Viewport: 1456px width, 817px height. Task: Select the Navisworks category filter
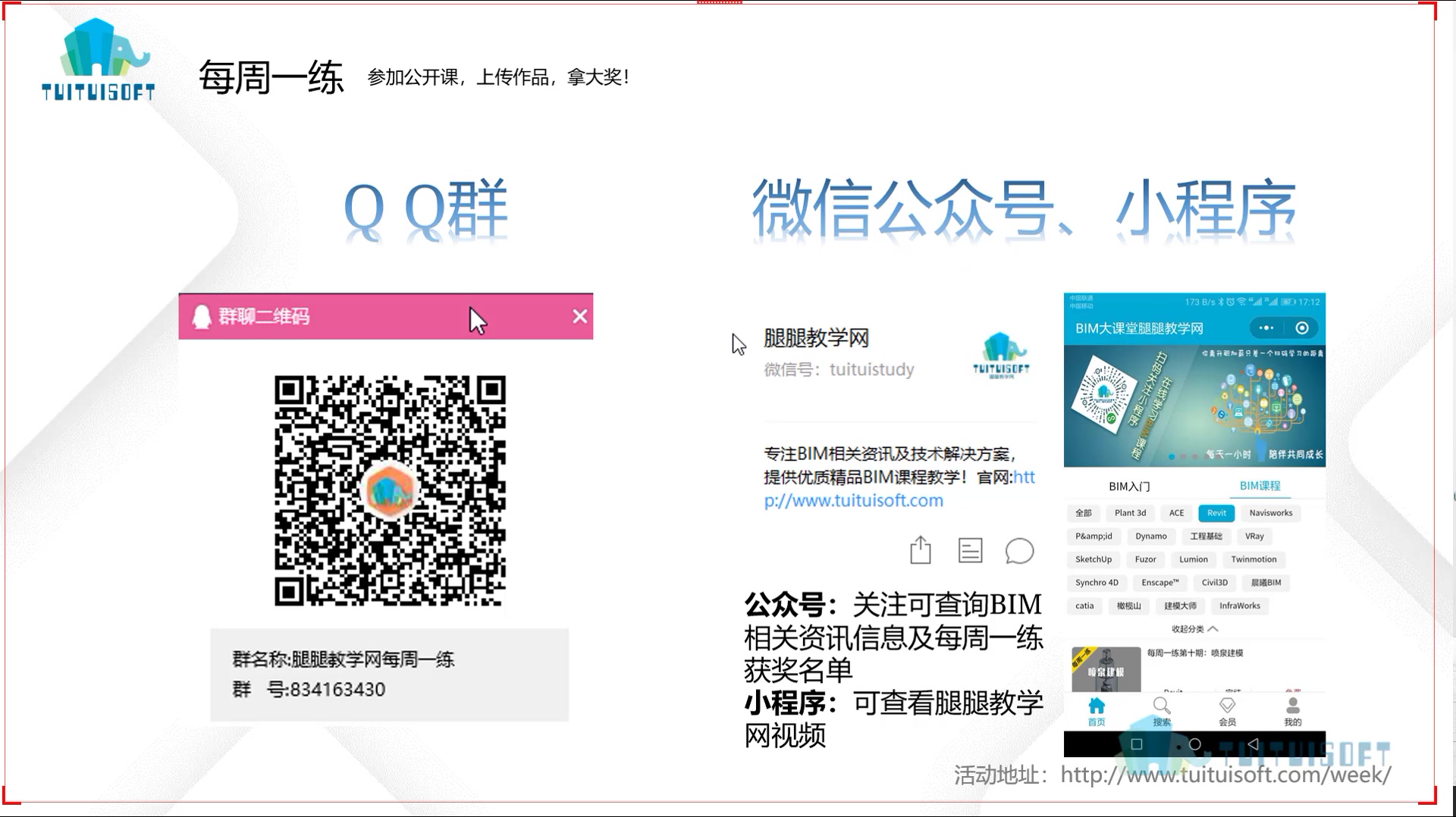(1271, 513)
